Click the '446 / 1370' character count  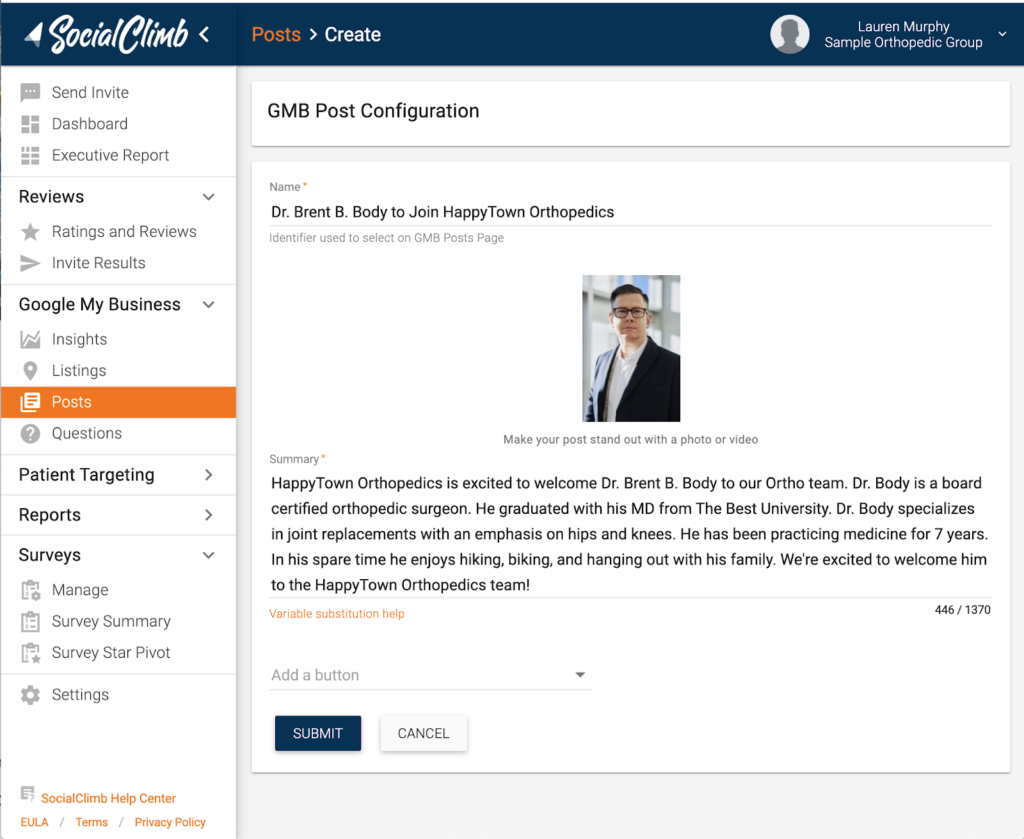pos(963,610)
